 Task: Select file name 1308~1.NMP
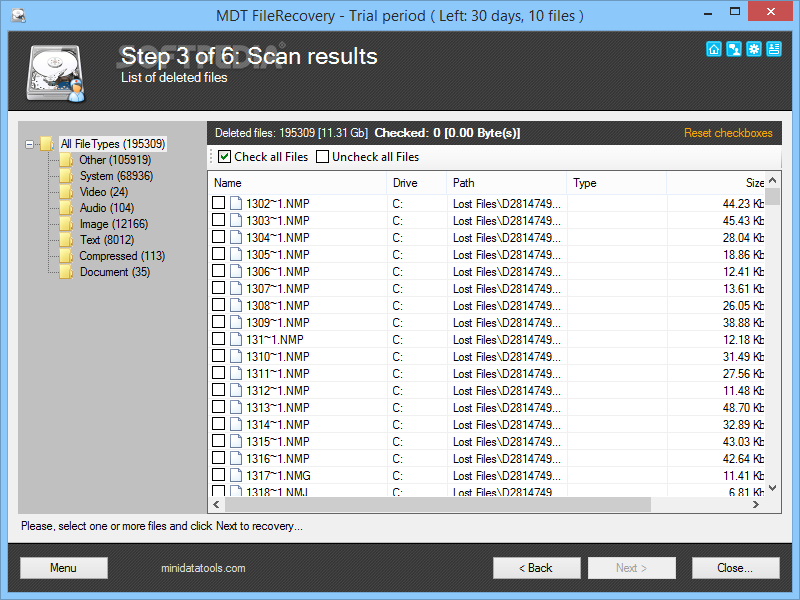[278, 306]
